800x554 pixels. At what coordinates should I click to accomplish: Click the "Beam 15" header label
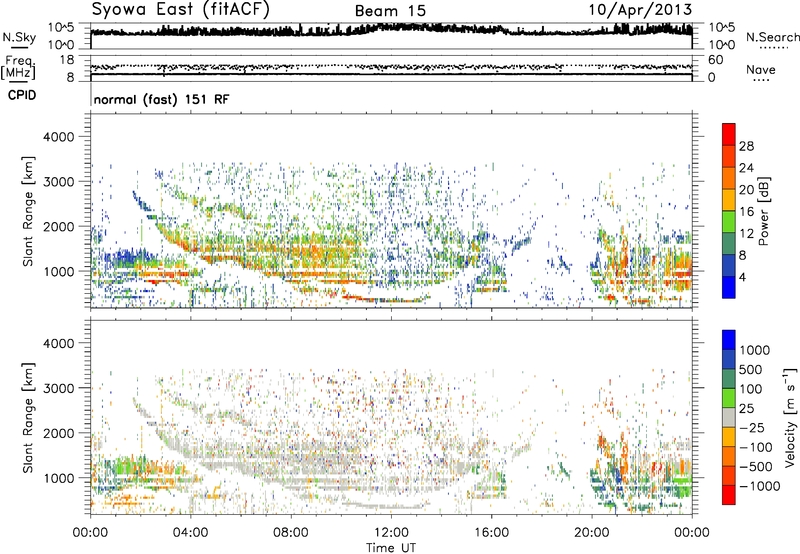(390, 11)
